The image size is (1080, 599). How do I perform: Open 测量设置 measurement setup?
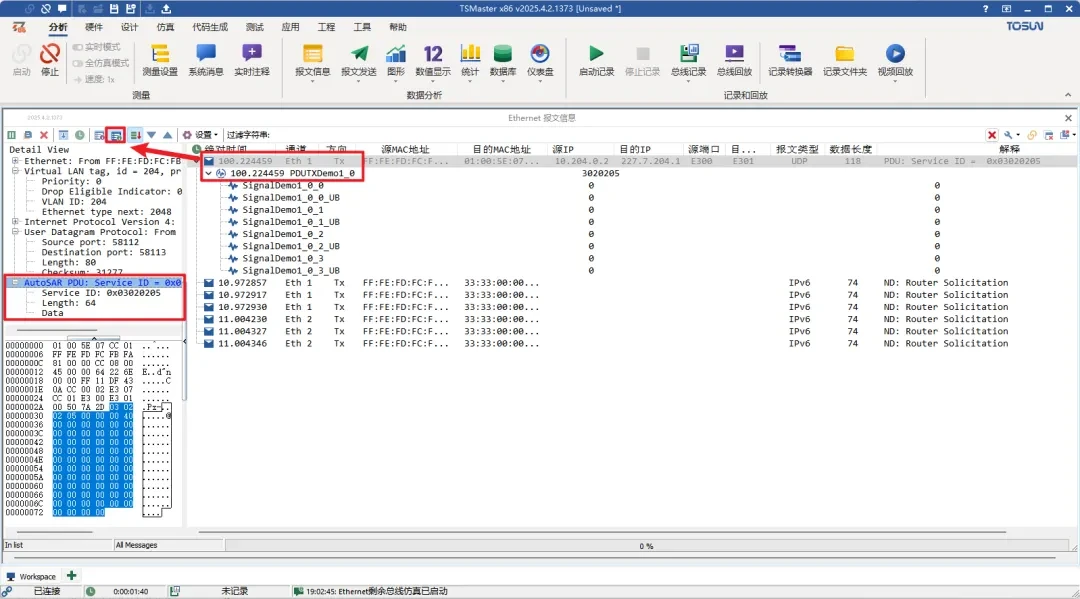click(159, 58)
